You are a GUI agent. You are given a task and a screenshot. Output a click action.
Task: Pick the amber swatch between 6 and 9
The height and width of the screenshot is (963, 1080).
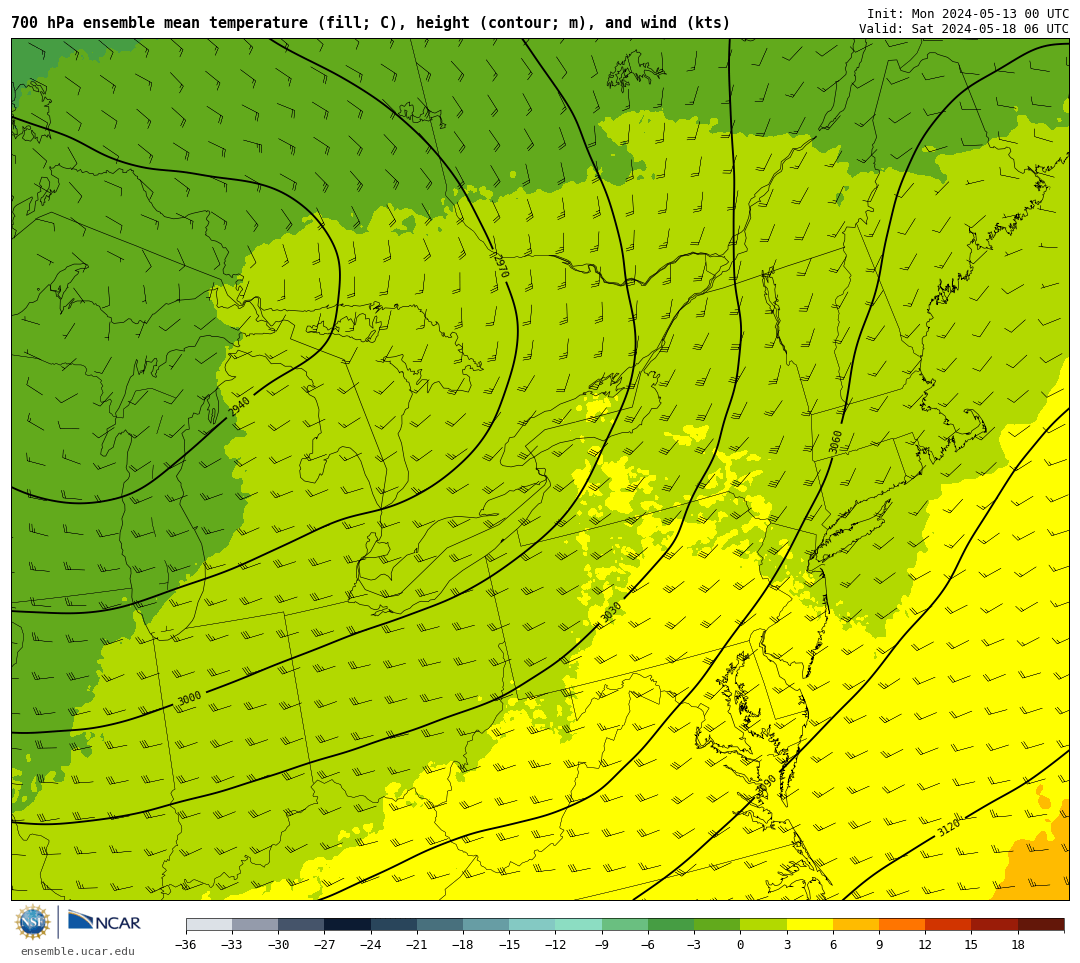[x=855, y=925]
